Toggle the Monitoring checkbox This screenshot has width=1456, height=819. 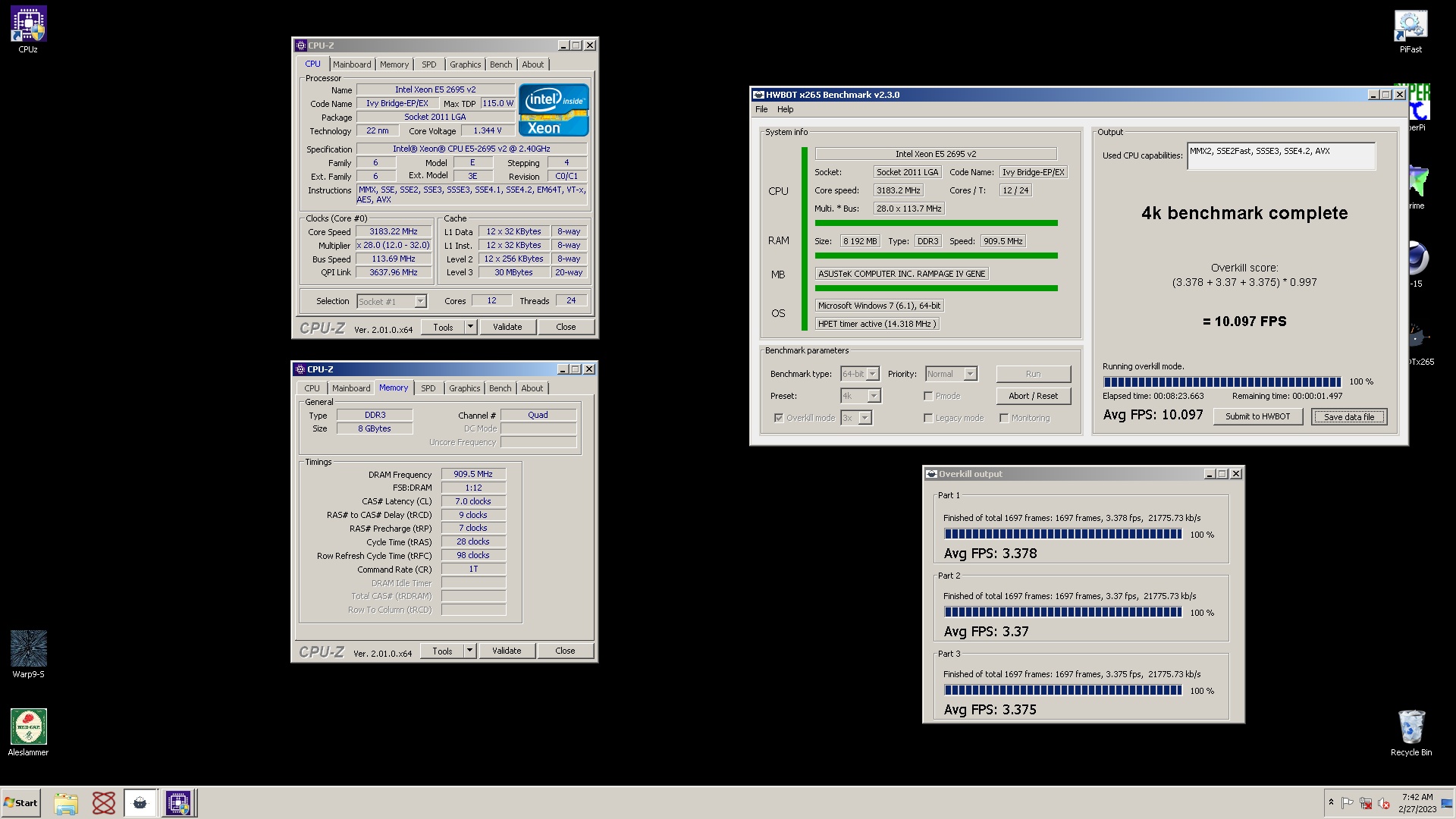(x=1004, y=418)
